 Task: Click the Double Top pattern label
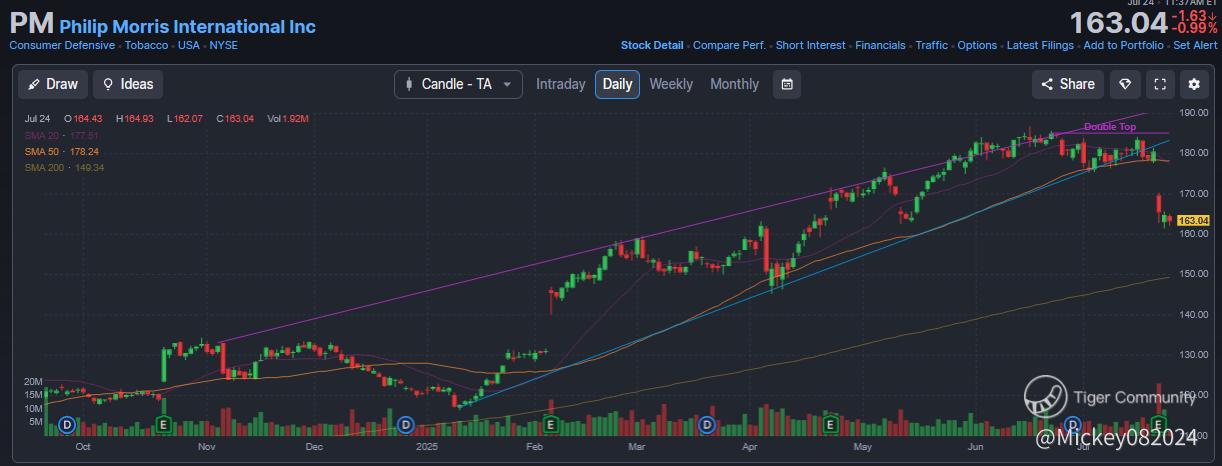pyautogui.click(x=1110, y=127)
